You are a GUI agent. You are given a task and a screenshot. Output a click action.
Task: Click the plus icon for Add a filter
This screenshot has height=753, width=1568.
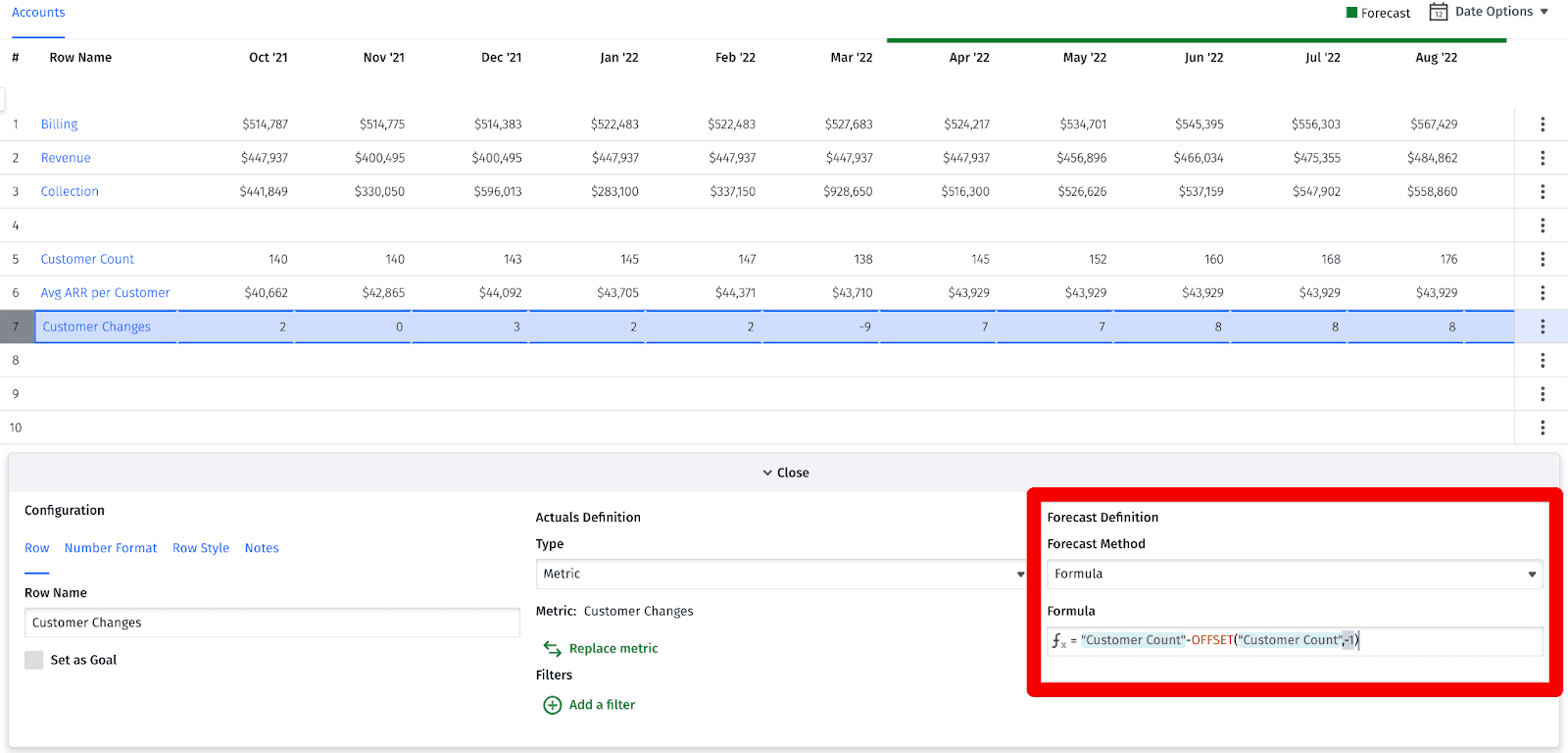[553, 705]
